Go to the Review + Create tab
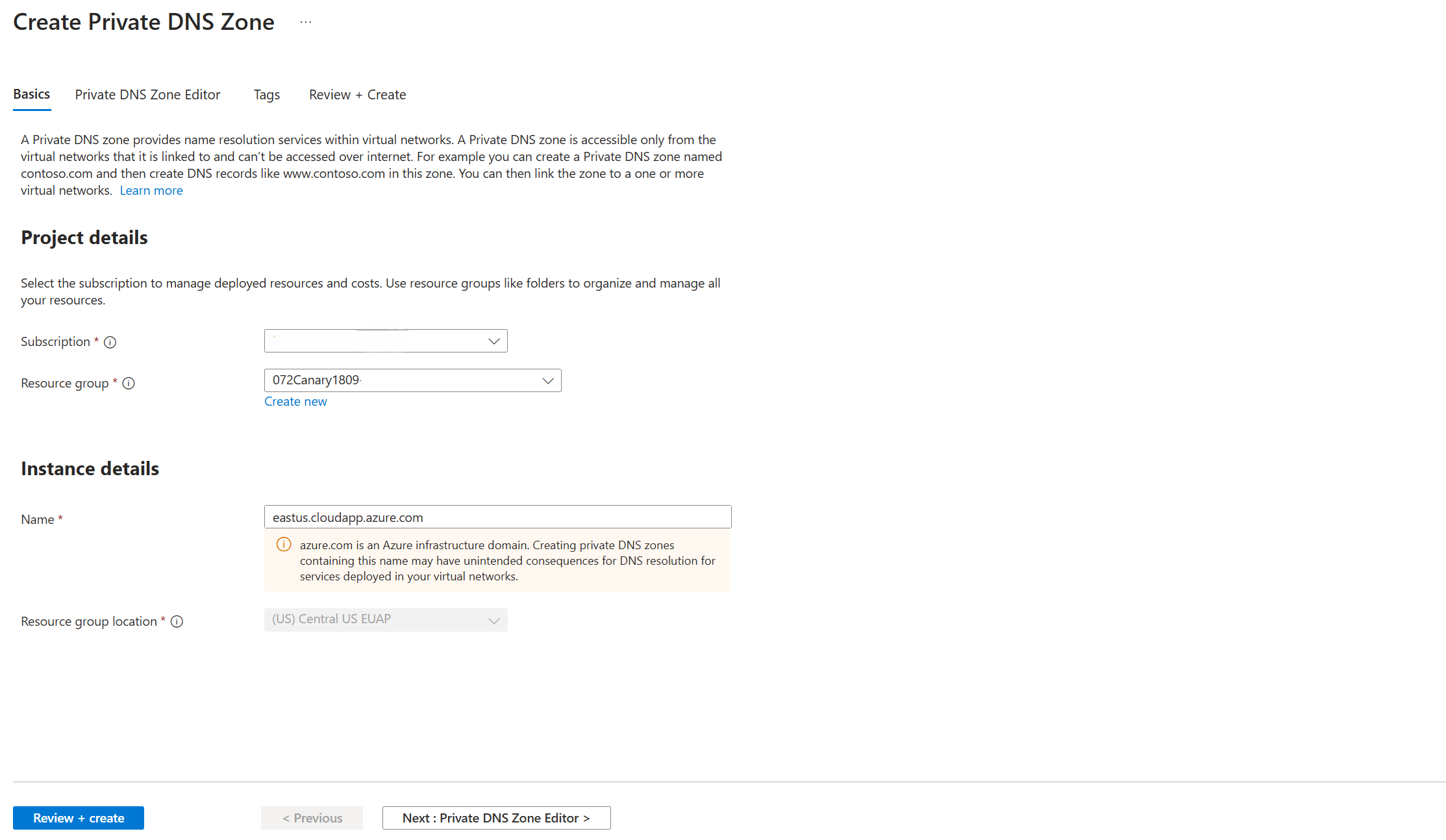The image size is (1446, 840). click(x=358, y=95)
